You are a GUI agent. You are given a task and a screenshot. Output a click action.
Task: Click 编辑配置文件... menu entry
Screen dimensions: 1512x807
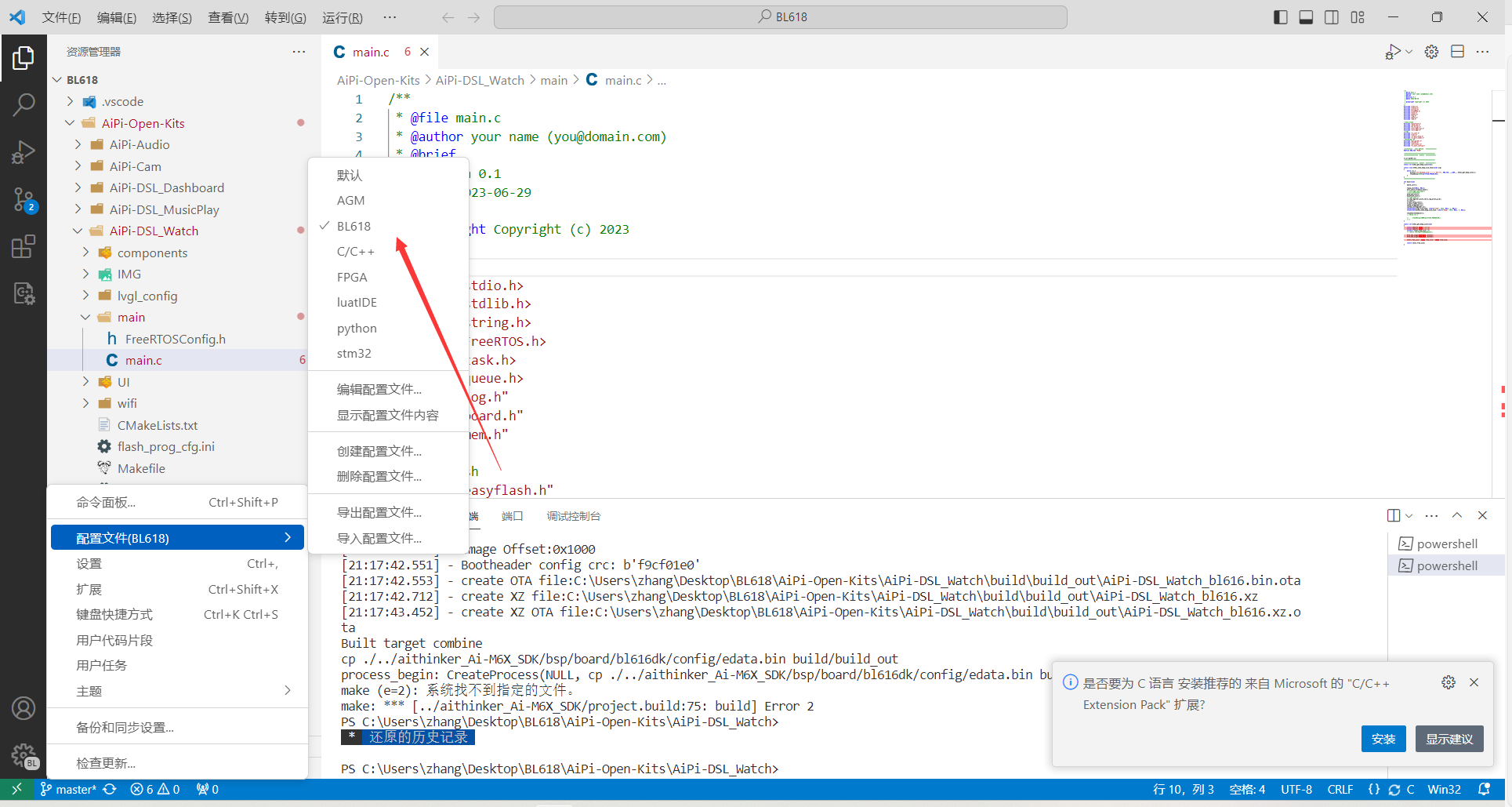[x=389, y=389]
